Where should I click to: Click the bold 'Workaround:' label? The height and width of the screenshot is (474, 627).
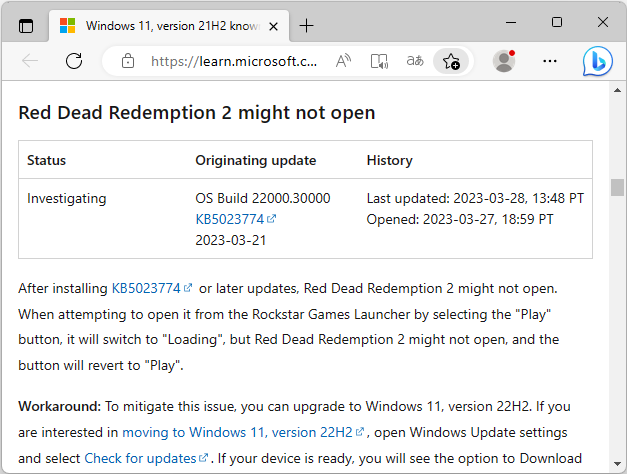[x=60, y=406]
